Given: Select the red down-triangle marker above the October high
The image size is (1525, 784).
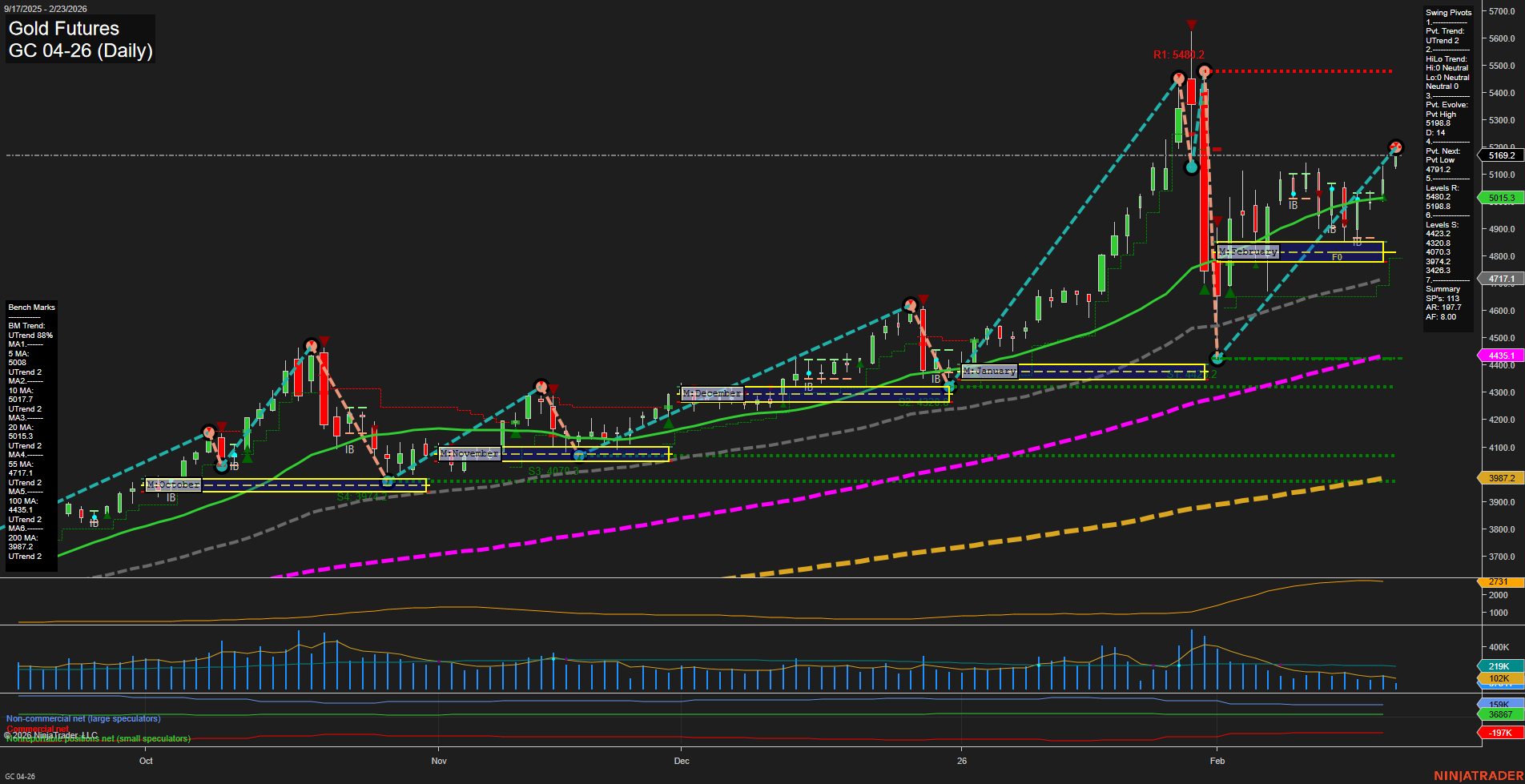Looking at the screenshot, I should click(324, 340).
